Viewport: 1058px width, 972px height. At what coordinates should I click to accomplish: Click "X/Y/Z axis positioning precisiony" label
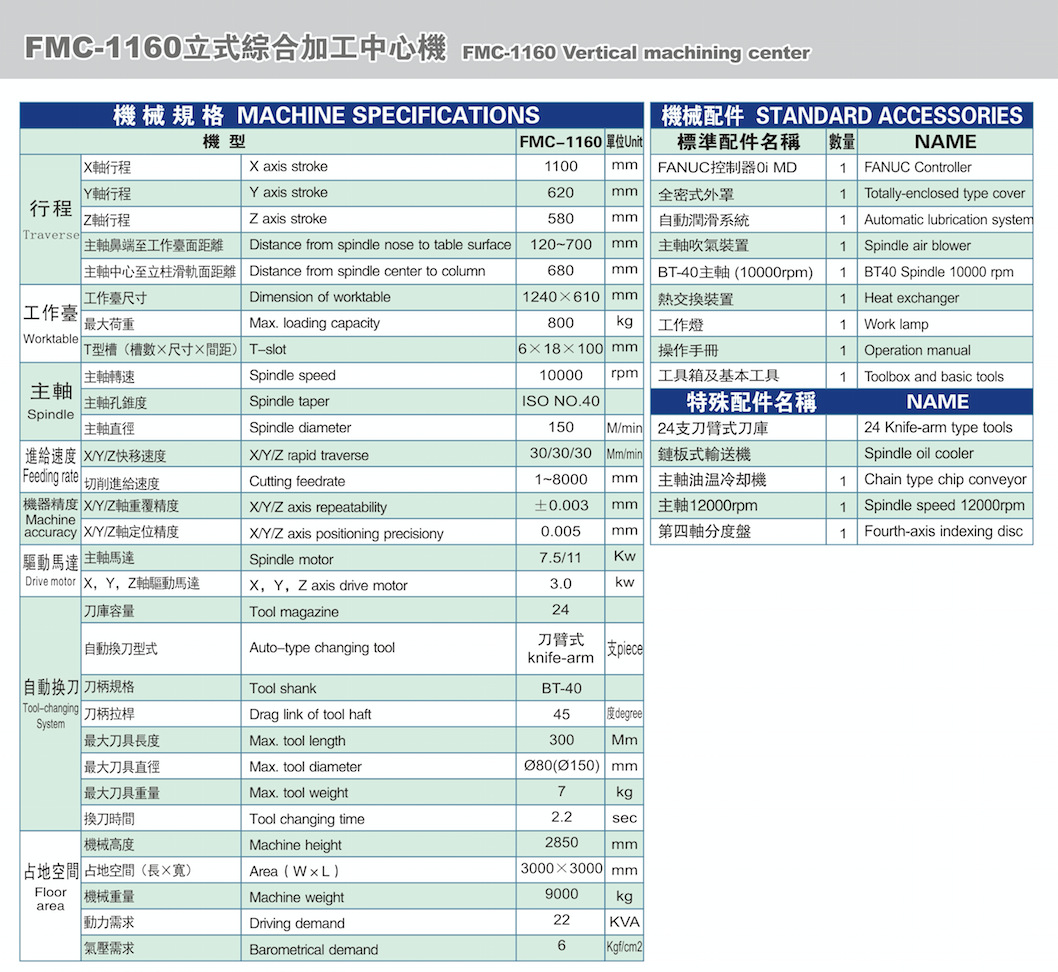(346, 534)
